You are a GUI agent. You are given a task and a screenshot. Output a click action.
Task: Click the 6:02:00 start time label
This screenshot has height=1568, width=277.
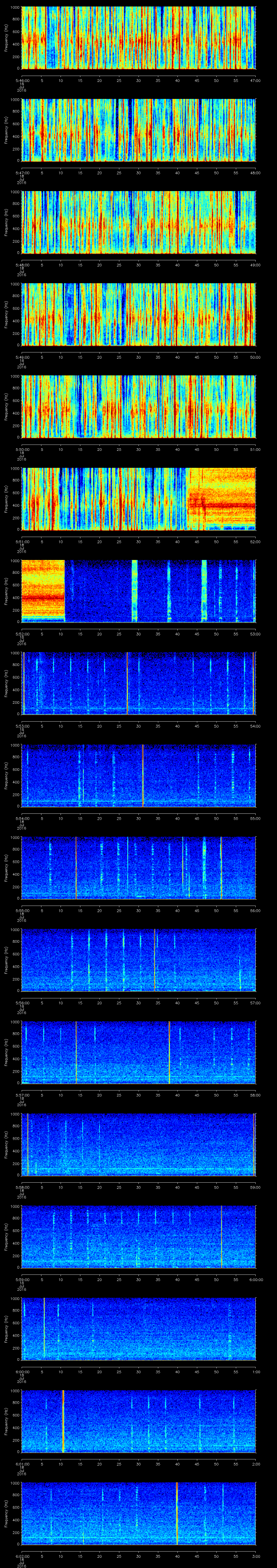click(22, 1556)
